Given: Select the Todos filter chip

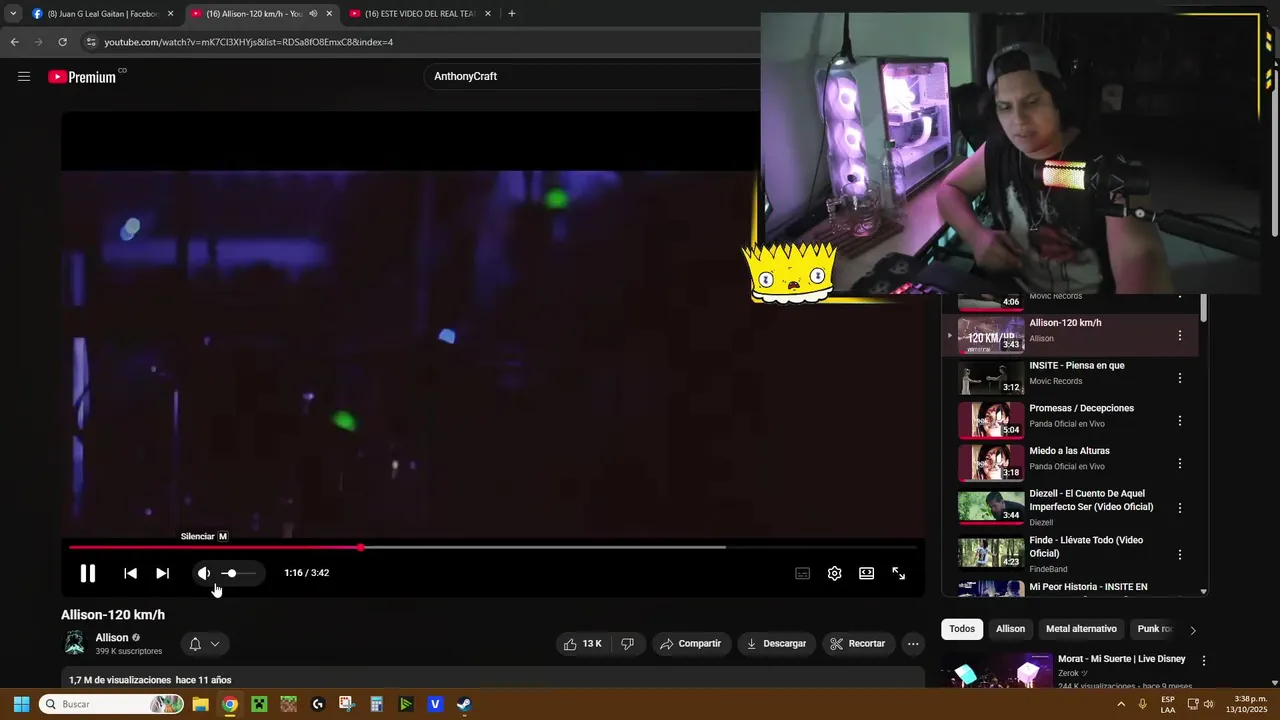Looking at the screenshot, I should click(x=962, y=629).
